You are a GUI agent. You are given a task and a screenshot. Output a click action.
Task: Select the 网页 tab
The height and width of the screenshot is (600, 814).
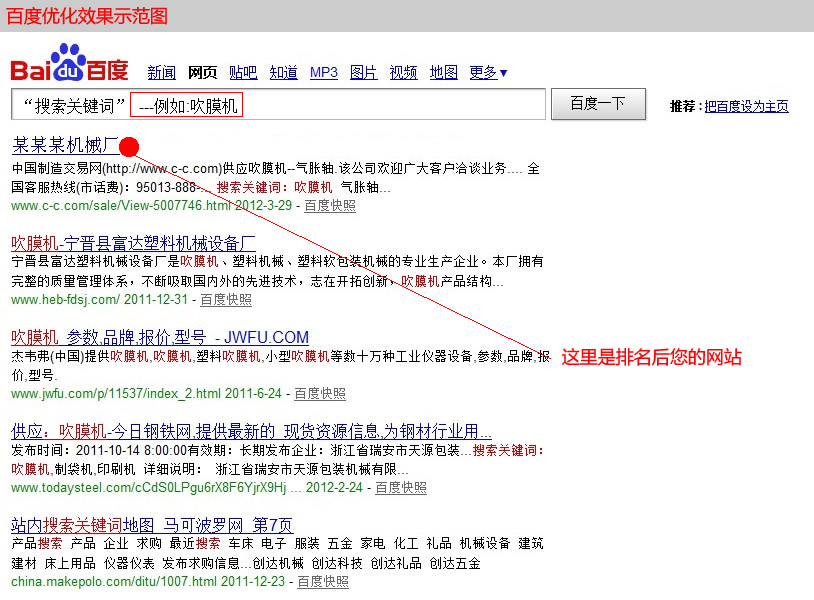click(x=202, y=72)
